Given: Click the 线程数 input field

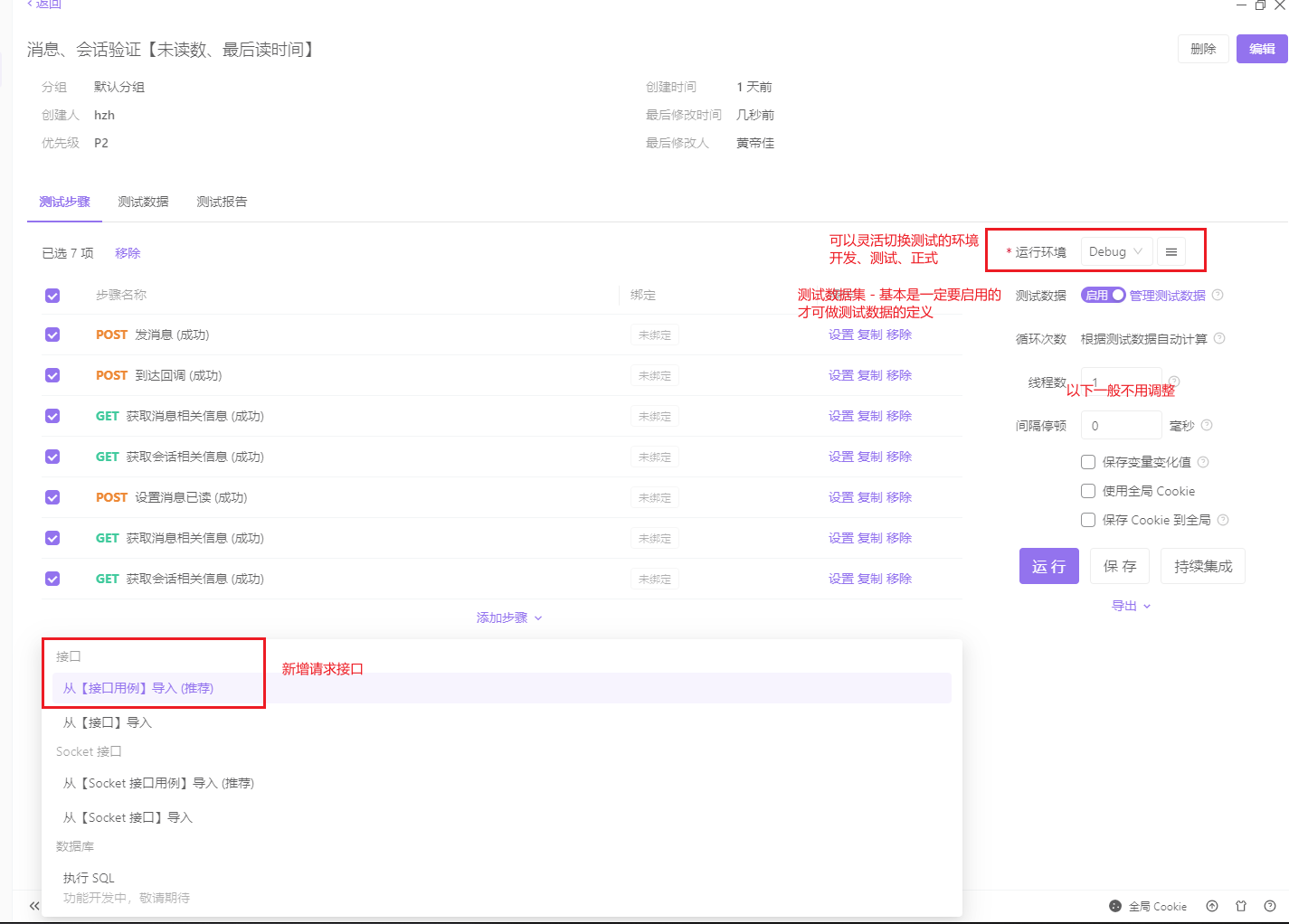Looking at the screenshot, I should pos(1121,382).
